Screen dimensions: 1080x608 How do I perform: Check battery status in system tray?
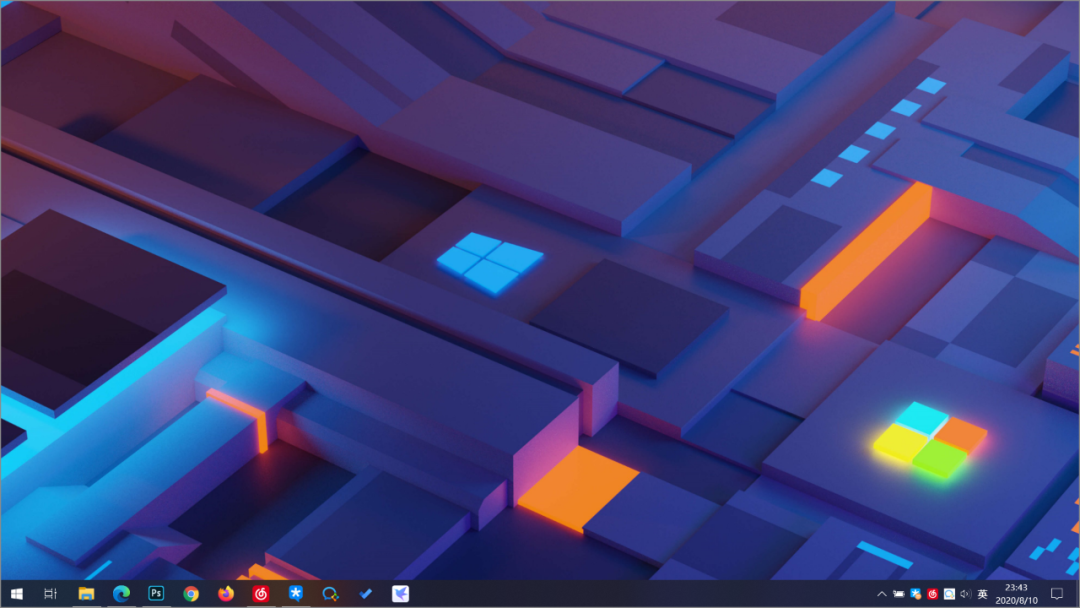pos(899,594)
